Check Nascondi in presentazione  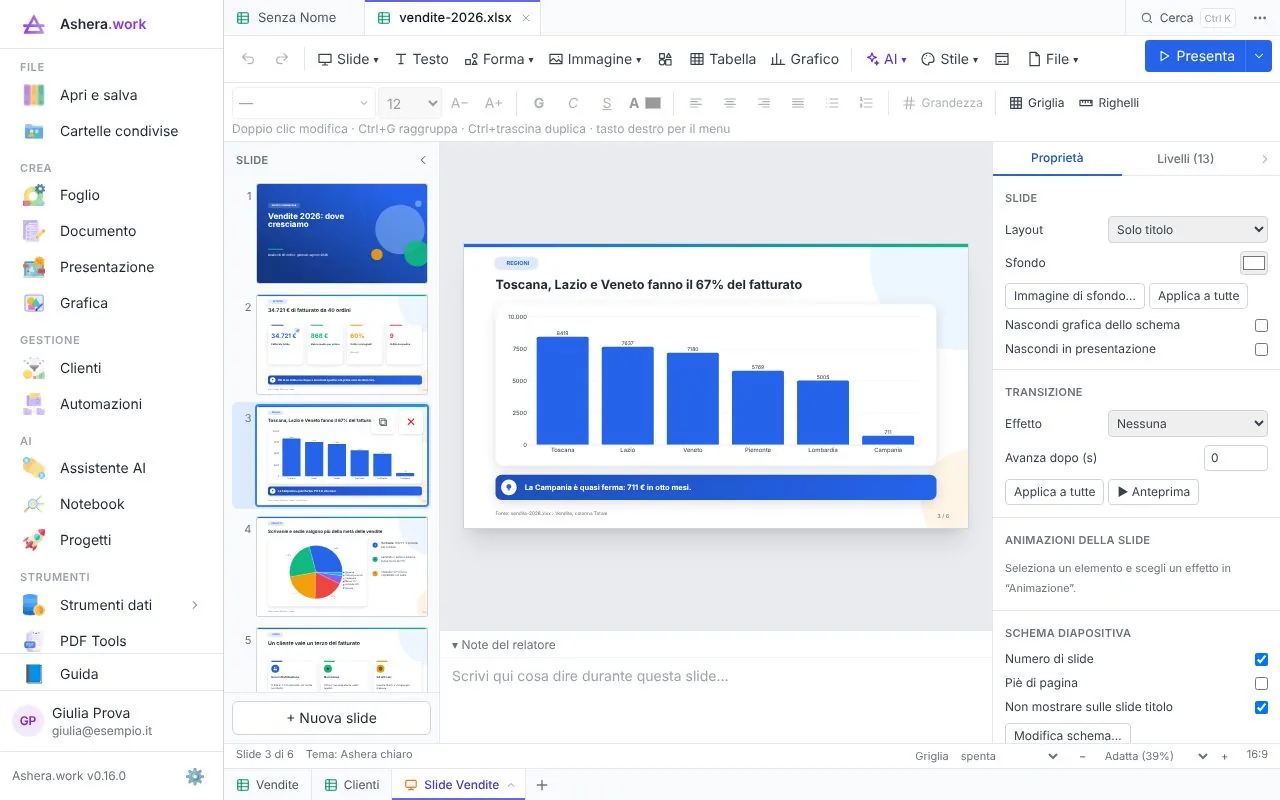click(x=1261, y=349)
